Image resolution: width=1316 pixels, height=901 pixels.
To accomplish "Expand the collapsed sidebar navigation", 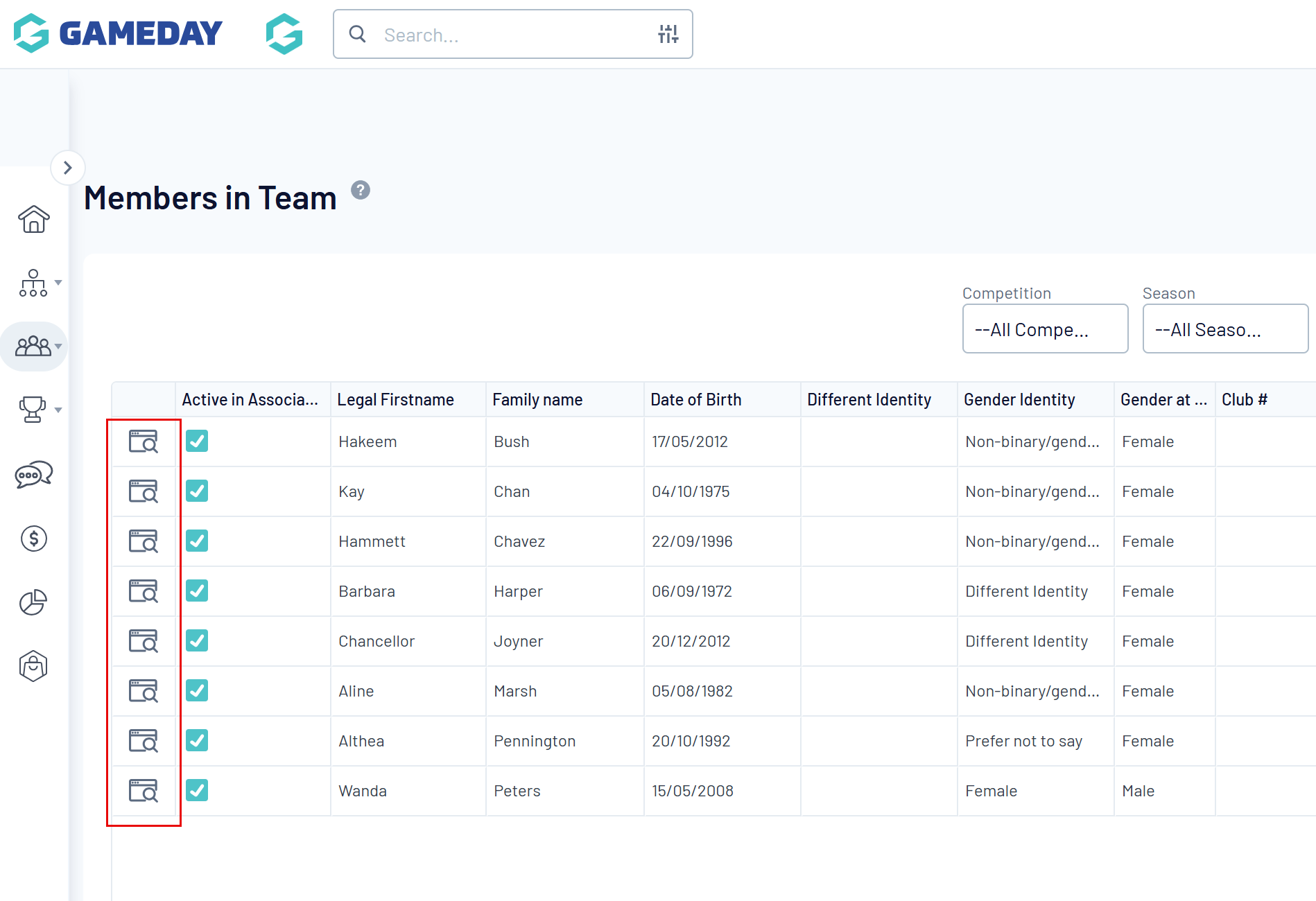I will (x=67, y=168).
